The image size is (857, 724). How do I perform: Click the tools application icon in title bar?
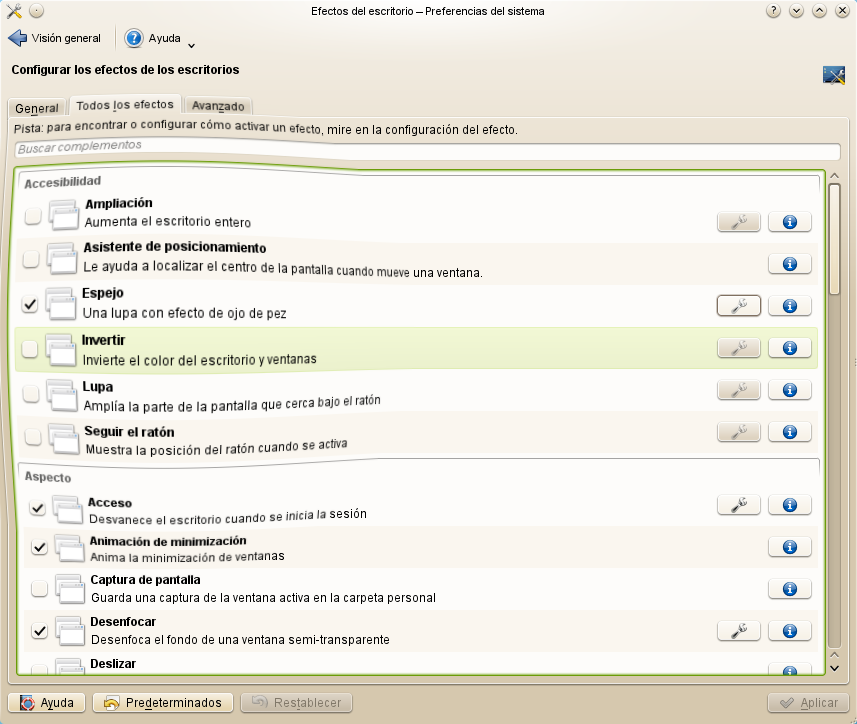coord(14,11)
